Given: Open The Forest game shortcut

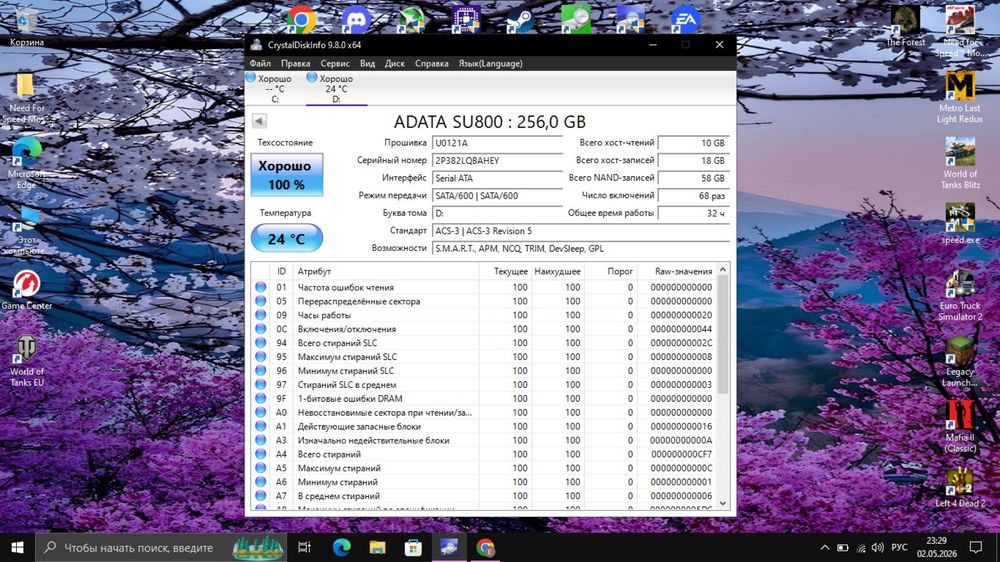Looking at the screenshot, I should [x=906, y=27].
